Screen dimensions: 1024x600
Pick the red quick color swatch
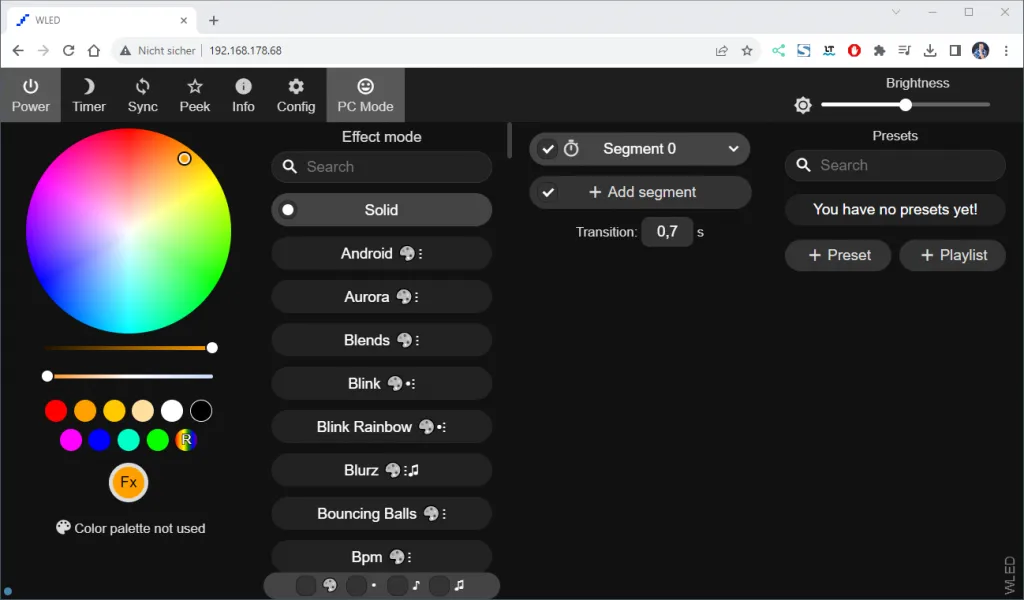click(56, 411)
